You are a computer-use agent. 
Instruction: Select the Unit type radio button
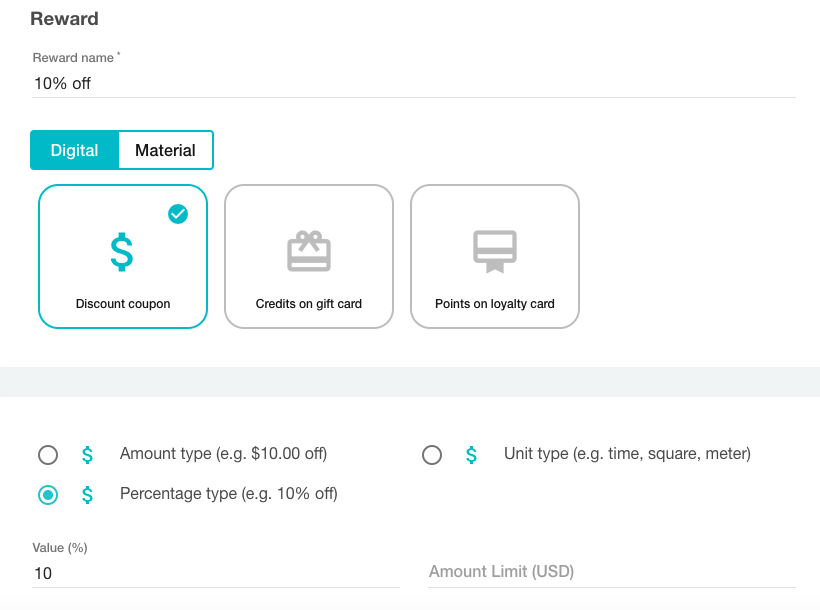coord(432,455)
